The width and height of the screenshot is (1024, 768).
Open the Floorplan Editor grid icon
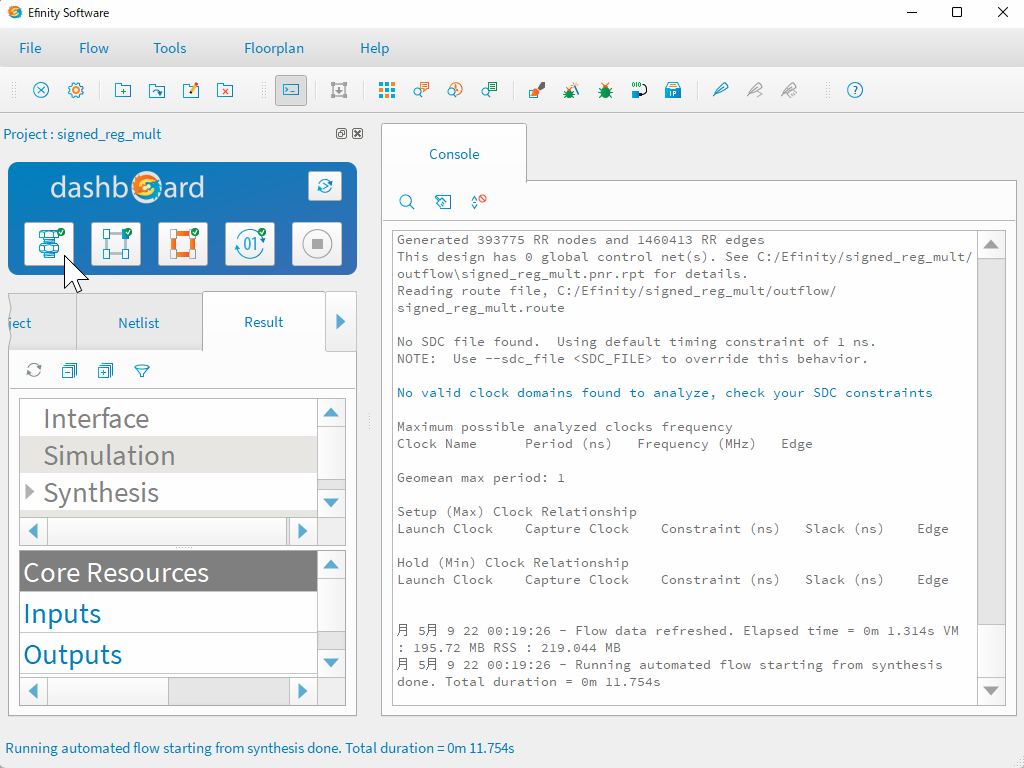(387, 90)
